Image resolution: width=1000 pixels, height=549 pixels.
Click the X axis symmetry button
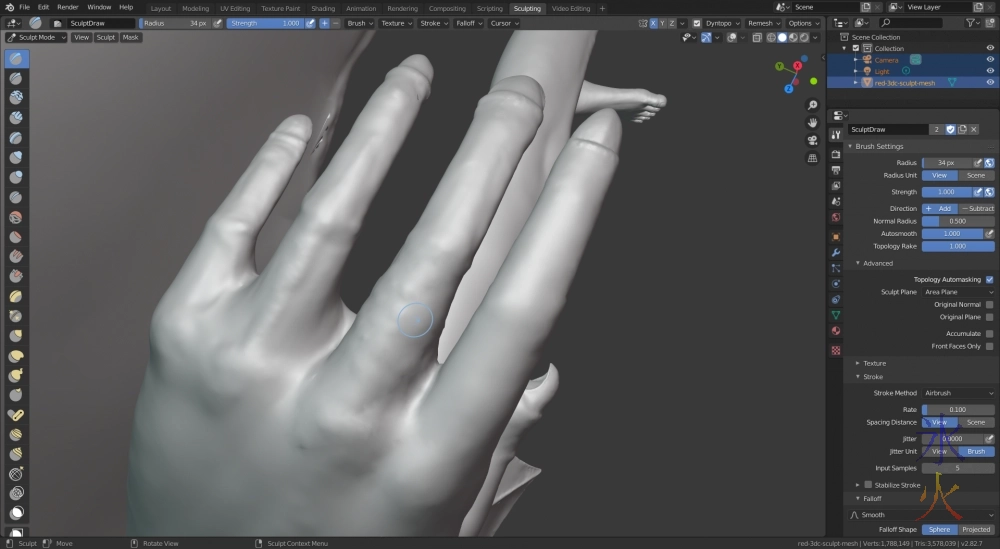654,23
